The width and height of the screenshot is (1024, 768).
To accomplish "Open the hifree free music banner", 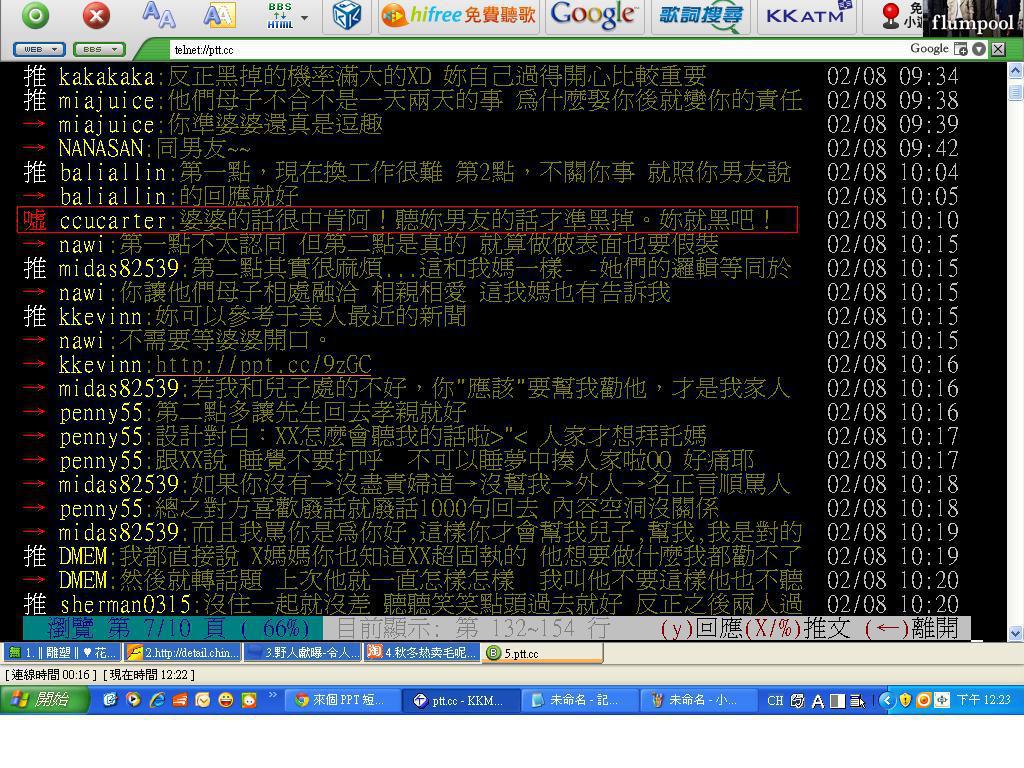I will tap(458, 15).
